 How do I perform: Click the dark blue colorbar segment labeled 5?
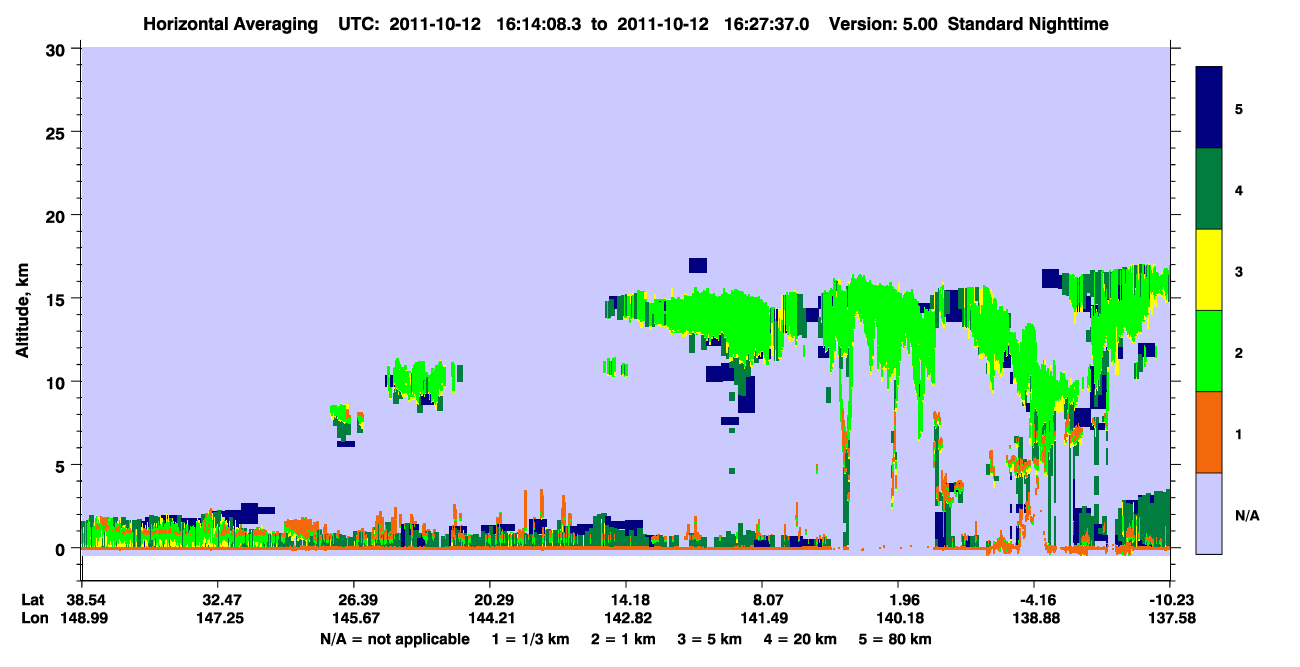1209,108
